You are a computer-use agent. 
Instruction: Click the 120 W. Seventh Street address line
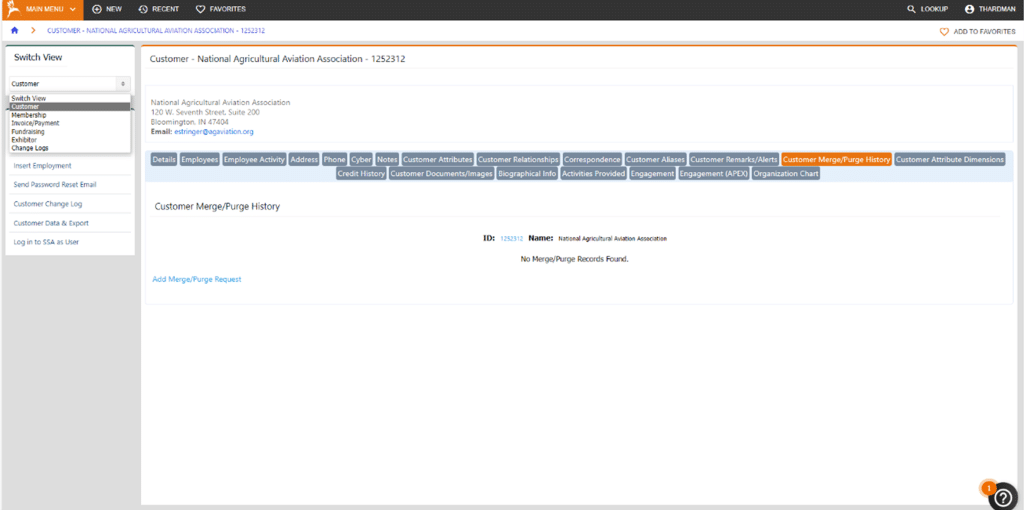point(205,112)
